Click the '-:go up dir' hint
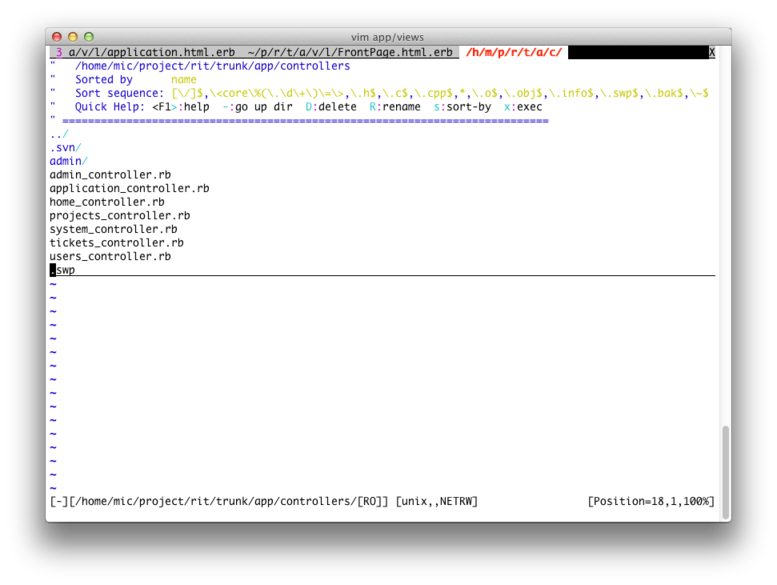This screenshot has height=585, width=777. tap(258, 106)
